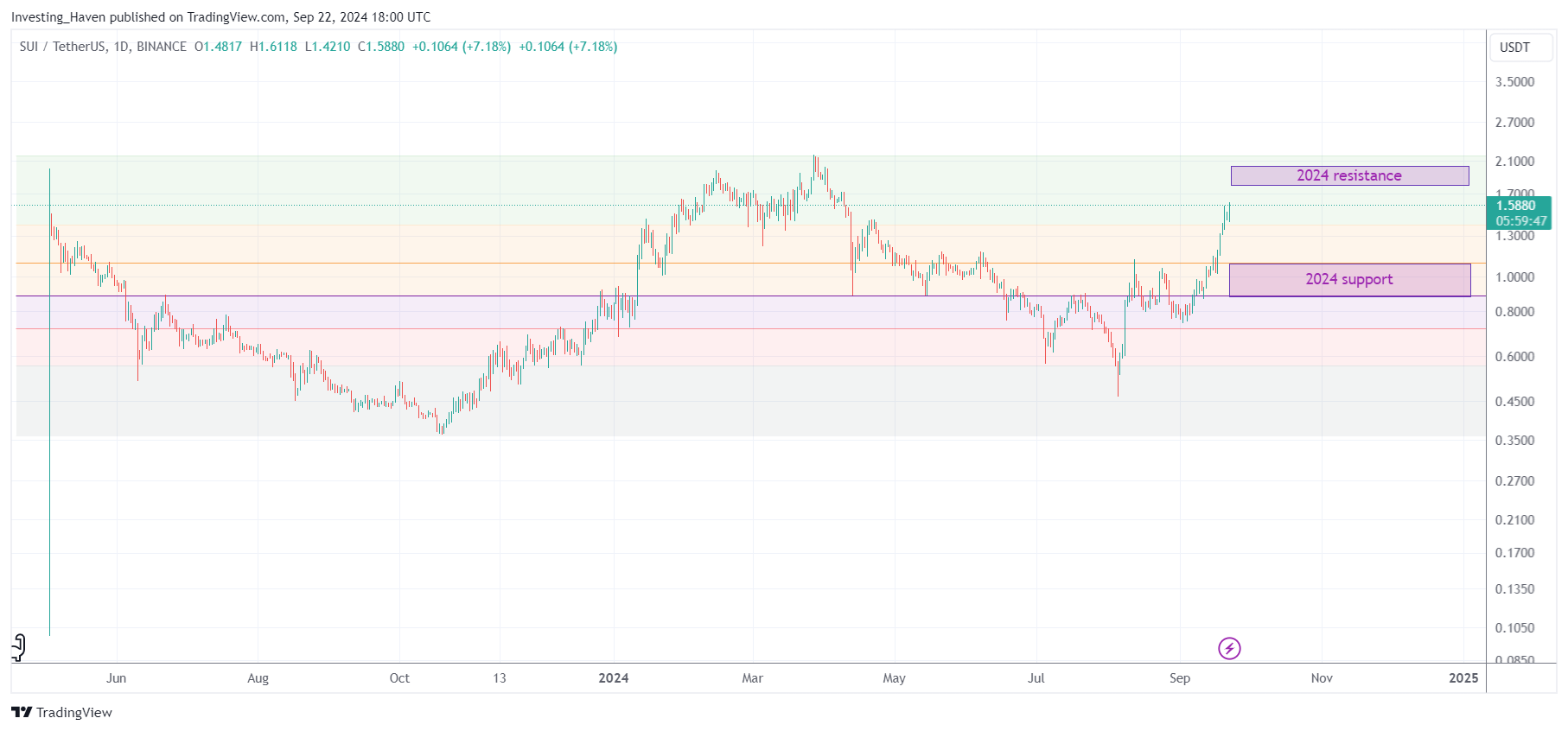This screenshot has width=1568, height=731.
Task: Click the 0.8000 price axis label
Action: click(x=1515, y=312)
